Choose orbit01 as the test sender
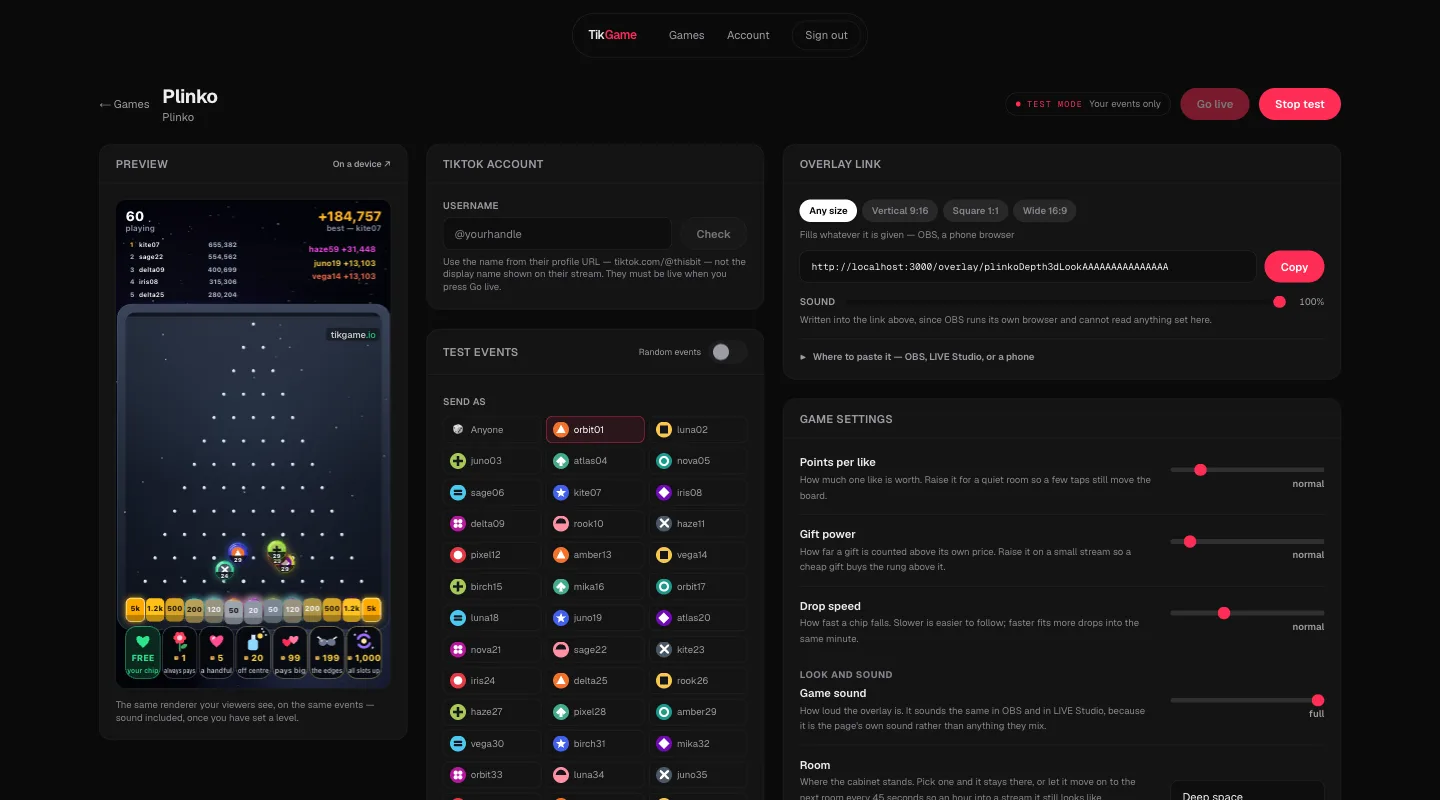This screenshot has width=1440, height=800. [x=595, y=429]
